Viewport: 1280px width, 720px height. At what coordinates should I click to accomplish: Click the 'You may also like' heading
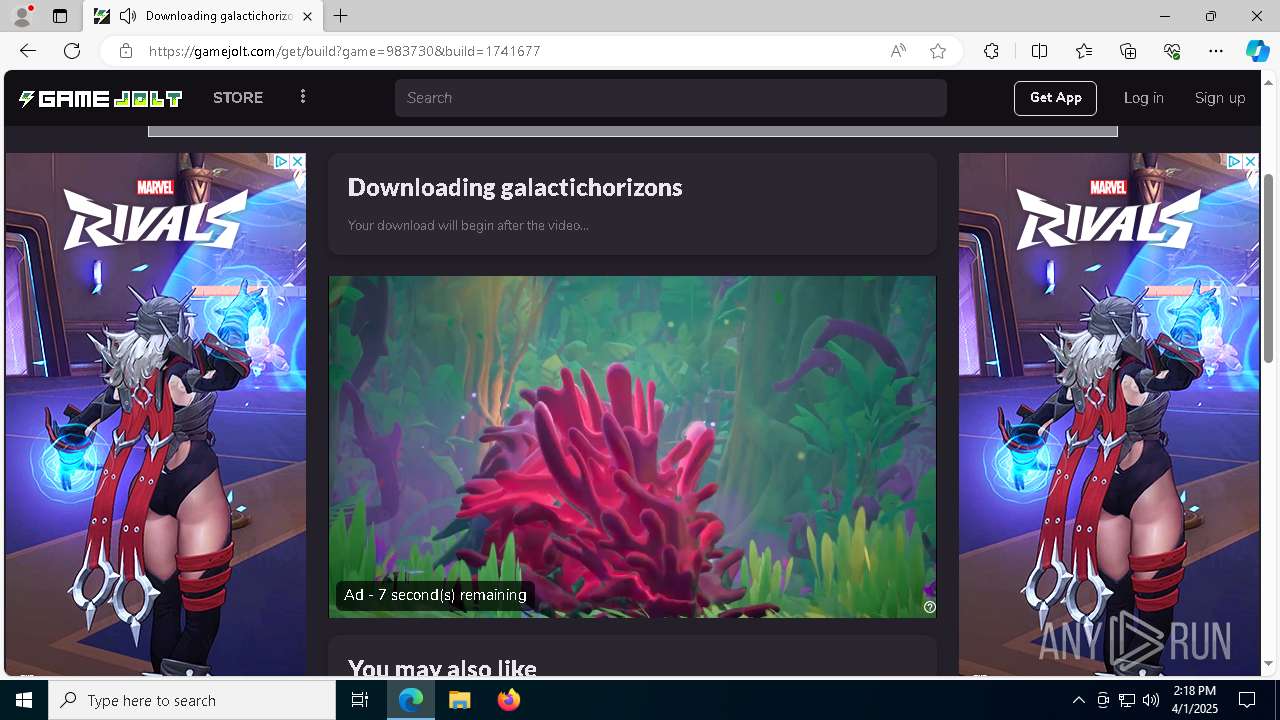442,668
